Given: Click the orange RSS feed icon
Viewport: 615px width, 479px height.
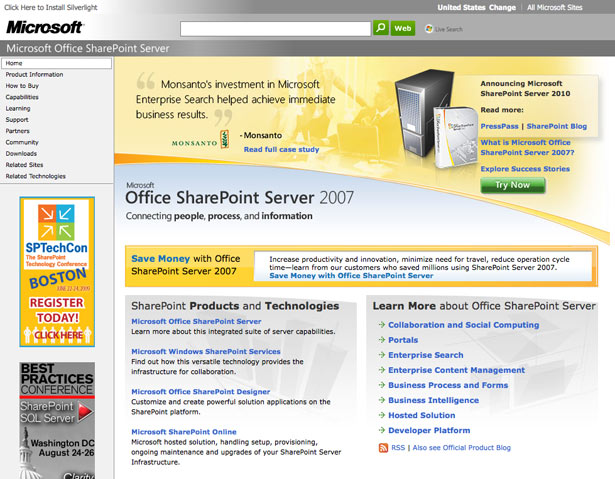Looking at the screenshot, I should tap(383, 448).
